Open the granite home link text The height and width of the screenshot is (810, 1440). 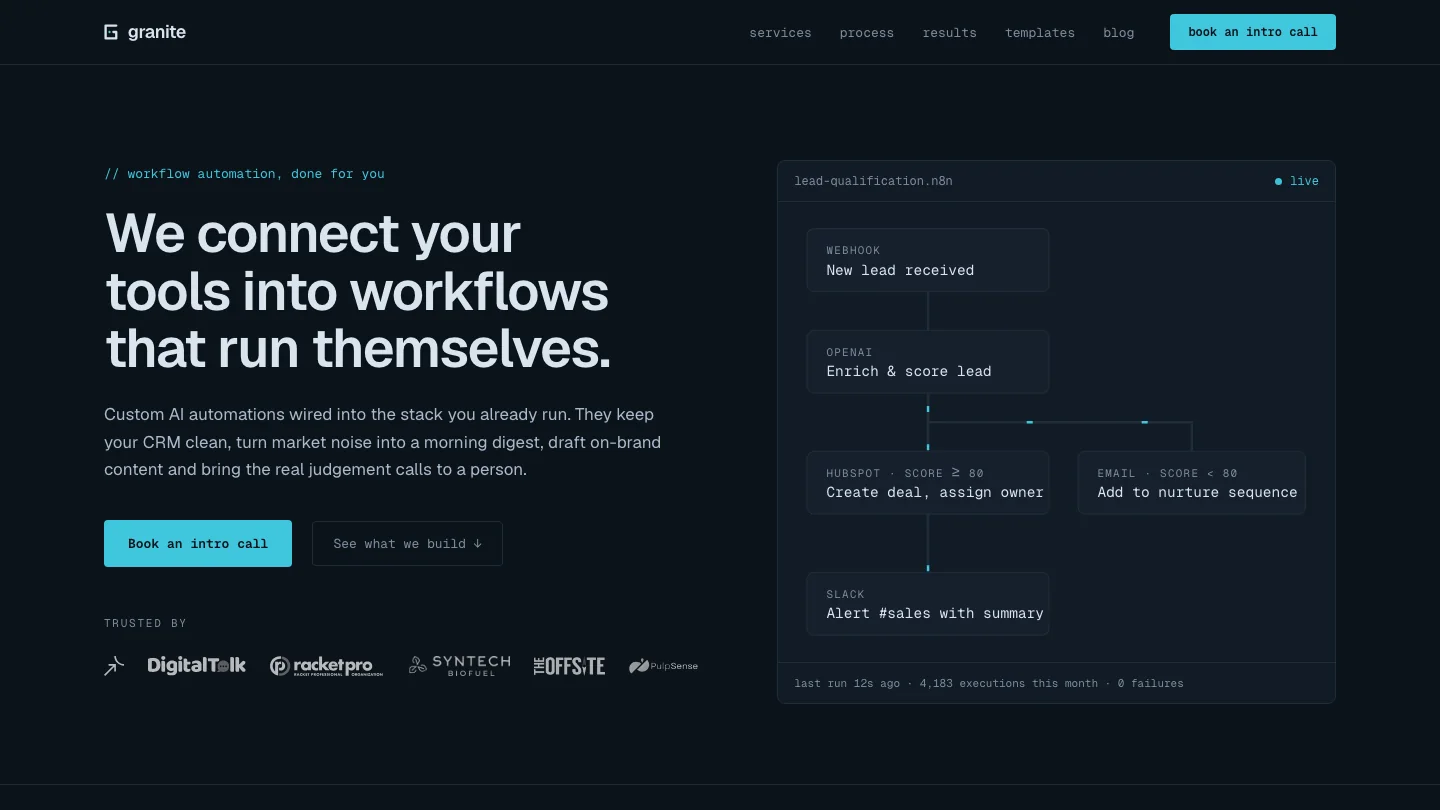(x=157, y=32)
